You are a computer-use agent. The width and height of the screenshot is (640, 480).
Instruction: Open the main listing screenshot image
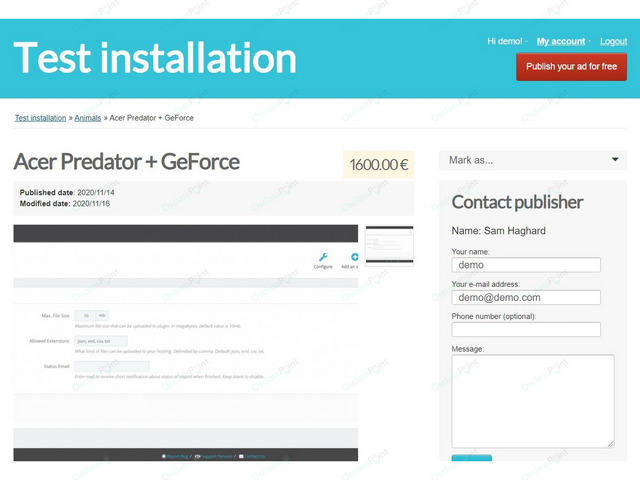(186, 343)
